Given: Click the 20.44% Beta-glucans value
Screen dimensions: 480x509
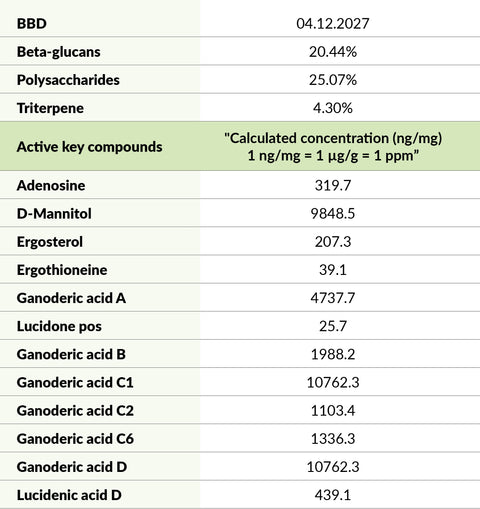Looking at the screenshot, I should (x=333, y=52).
